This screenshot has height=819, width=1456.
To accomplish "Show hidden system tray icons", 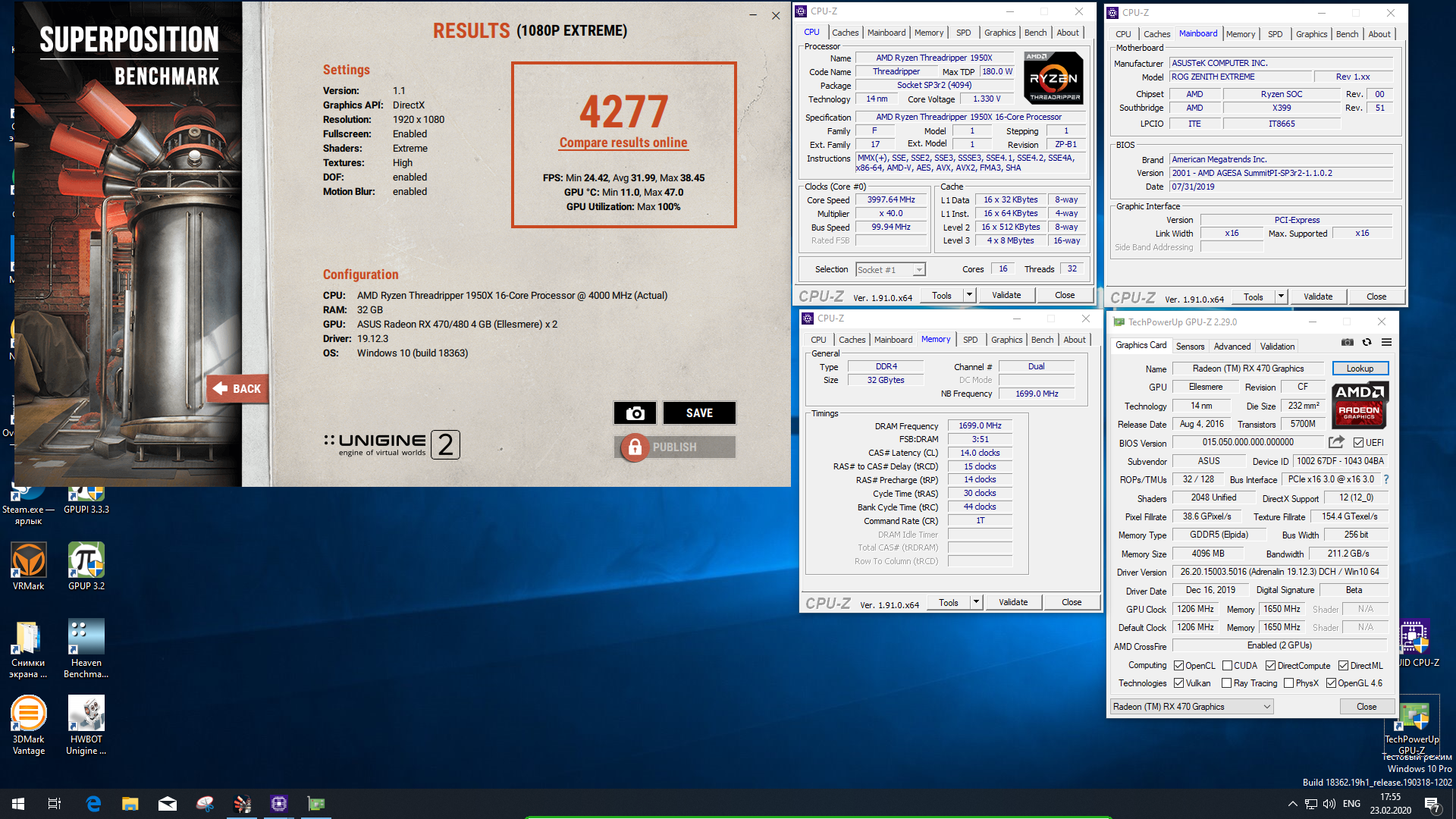I will click(1292, 804).
